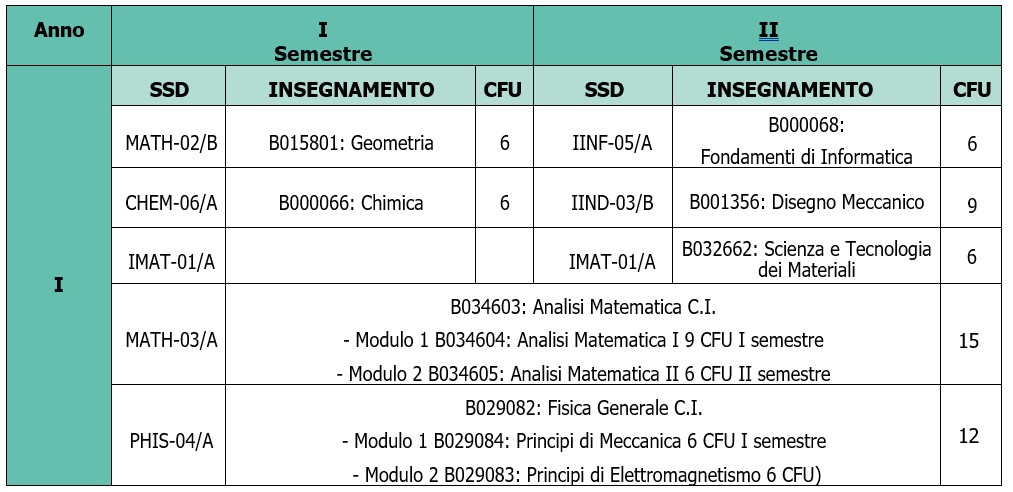Click the PHIS-04/A SSD code cell

pyautogui.click(x=170, y=436)
